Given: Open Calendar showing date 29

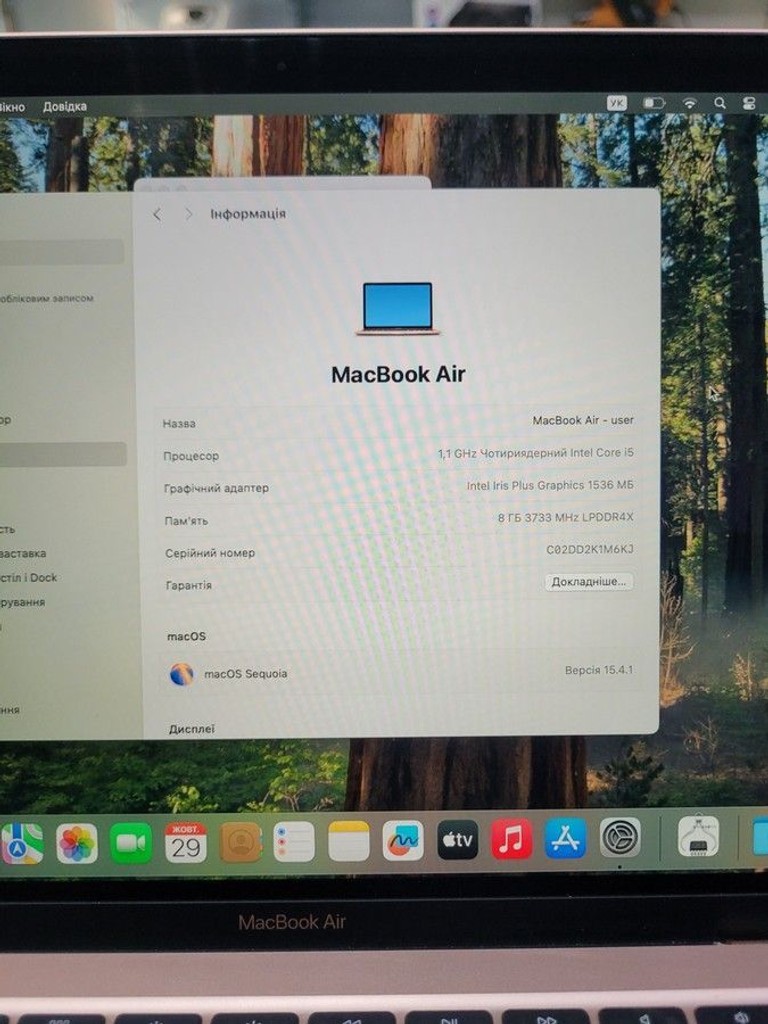Looking at the screenshot, I should click(185, 843).
